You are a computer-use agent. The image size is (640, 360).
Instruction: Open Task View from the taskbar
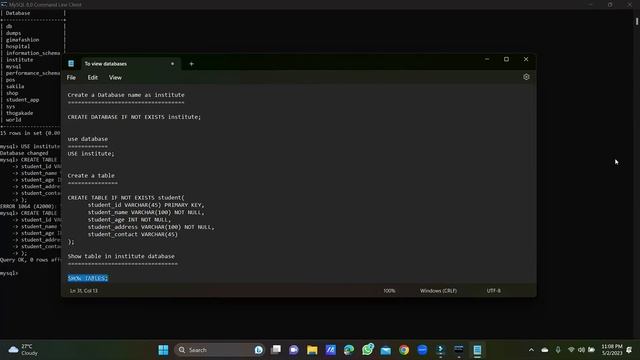(276, 350)
